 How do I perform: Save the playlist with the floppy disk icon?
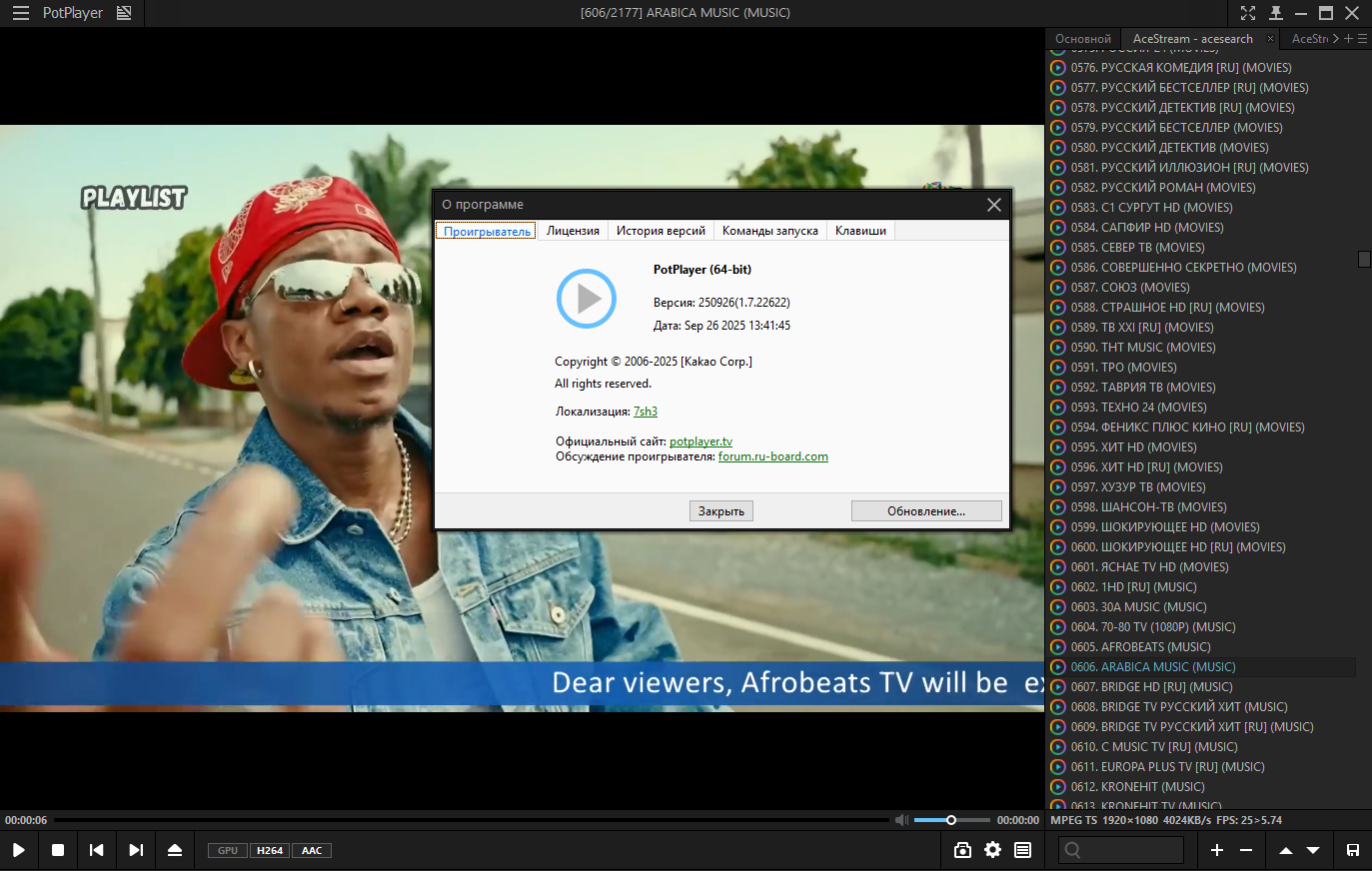tap(1352, 850)
